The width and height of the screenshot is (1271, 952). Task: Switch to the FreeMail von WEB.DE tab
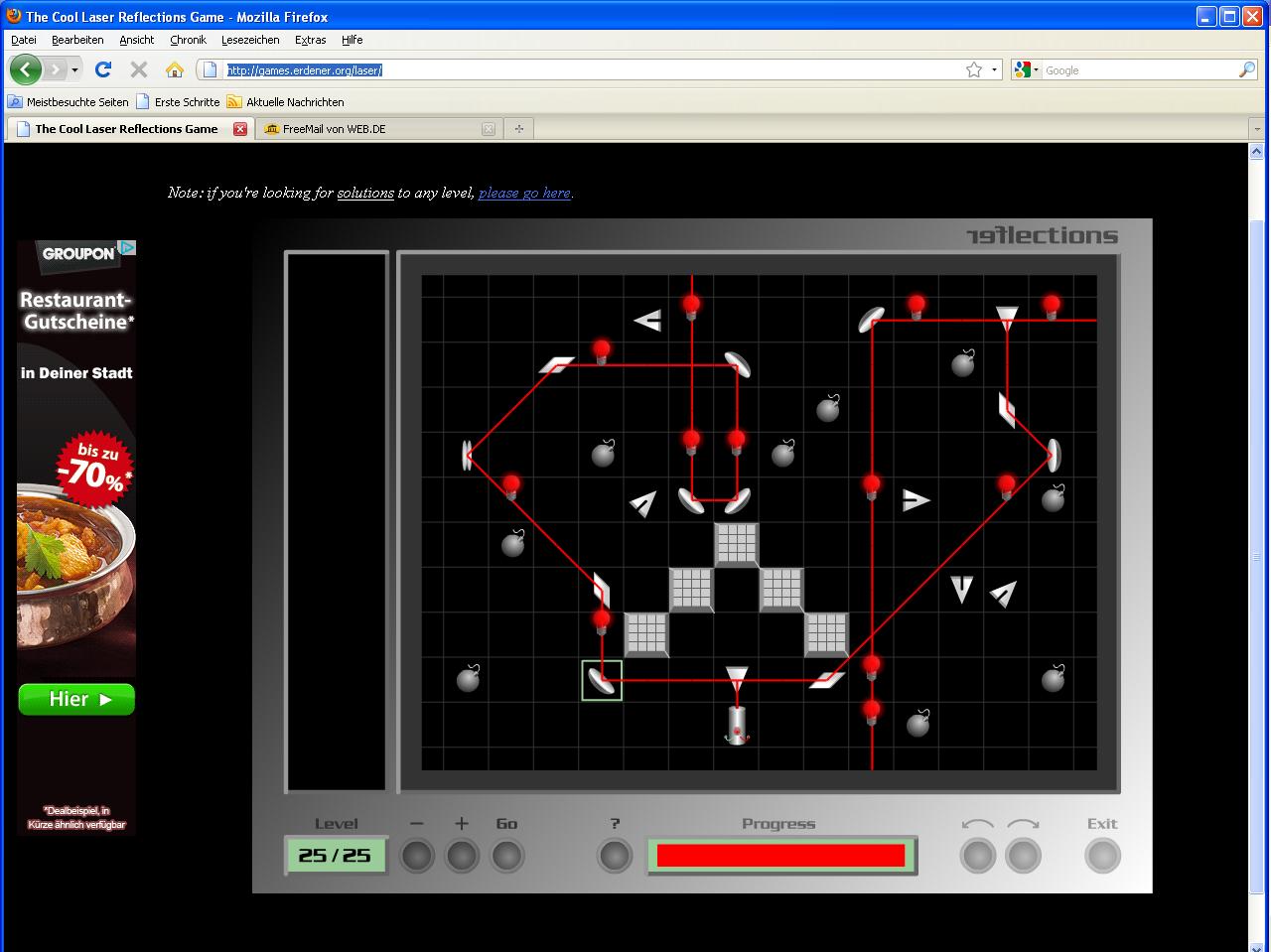[334, 129]
